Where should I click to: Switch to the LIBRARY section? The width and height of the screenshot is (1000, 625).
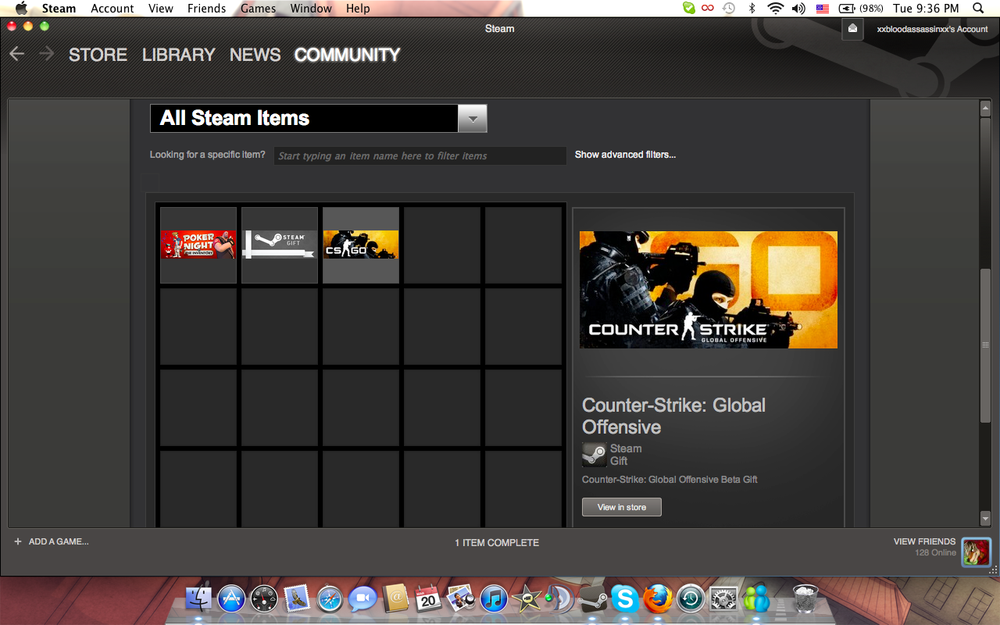click(x=179, y=55)
